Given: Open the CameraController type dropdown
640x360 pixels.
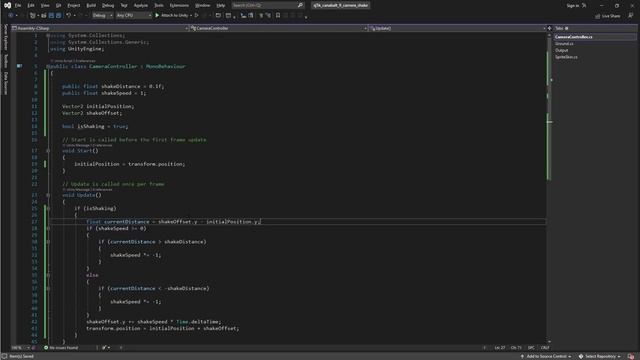Looking at the screenshot, I should (279, 28).
